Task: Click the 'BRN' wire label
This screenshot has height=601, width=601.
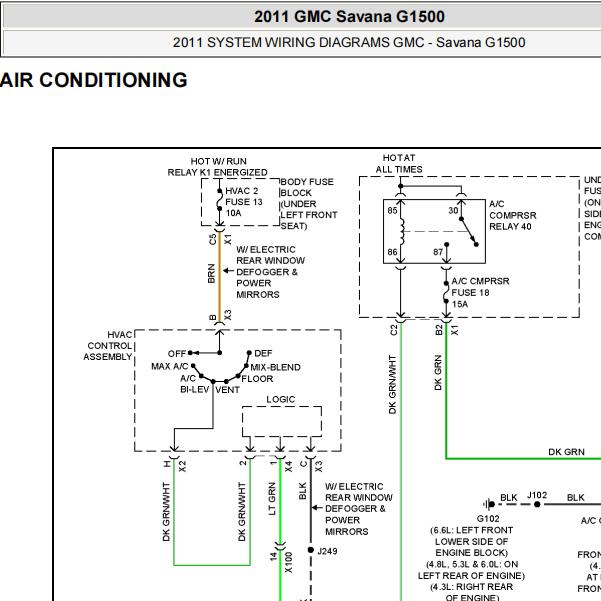Action: tap(211, 273)
